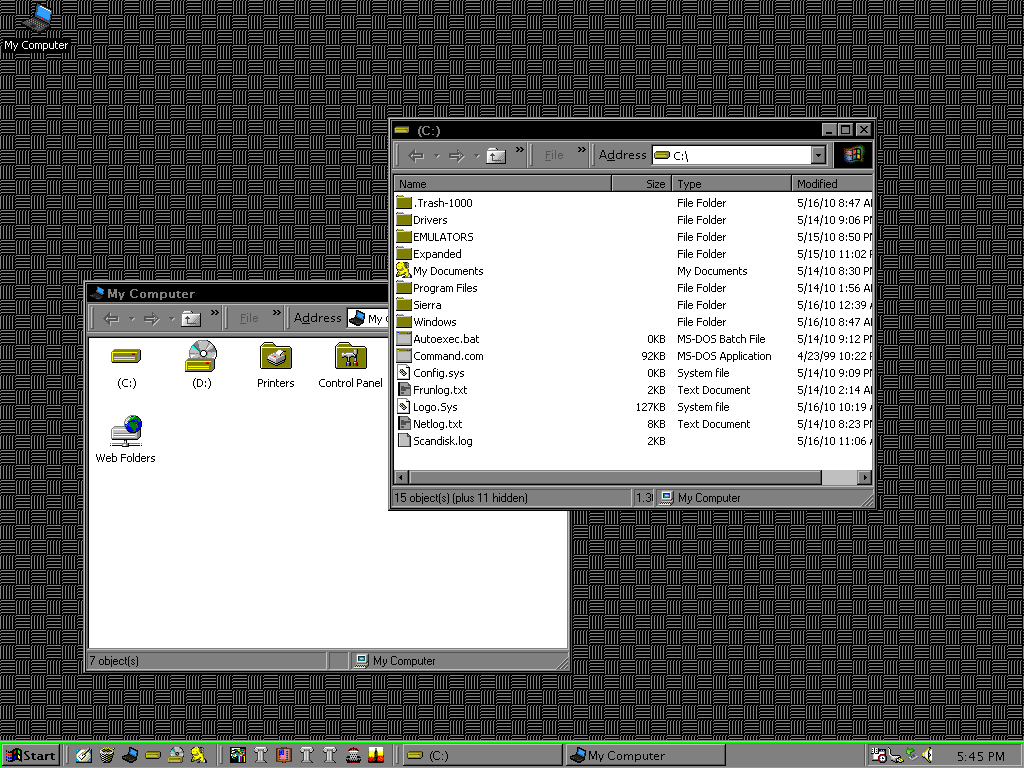
Task: Click the cable plug tray icon
Action: (895, 756)
